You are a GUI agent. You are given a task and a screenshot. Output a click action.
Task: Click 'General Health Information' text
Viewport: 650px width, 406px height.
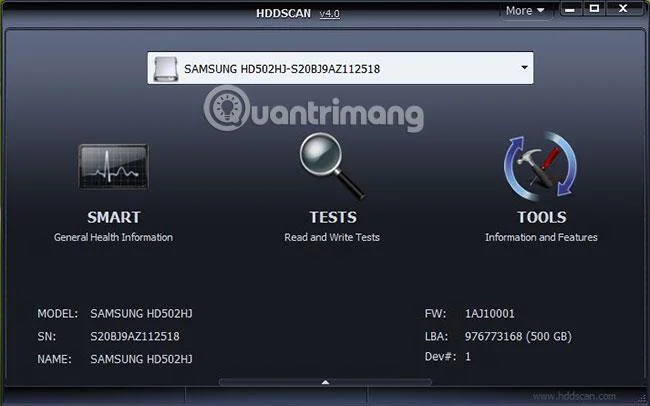pos(113,237)
